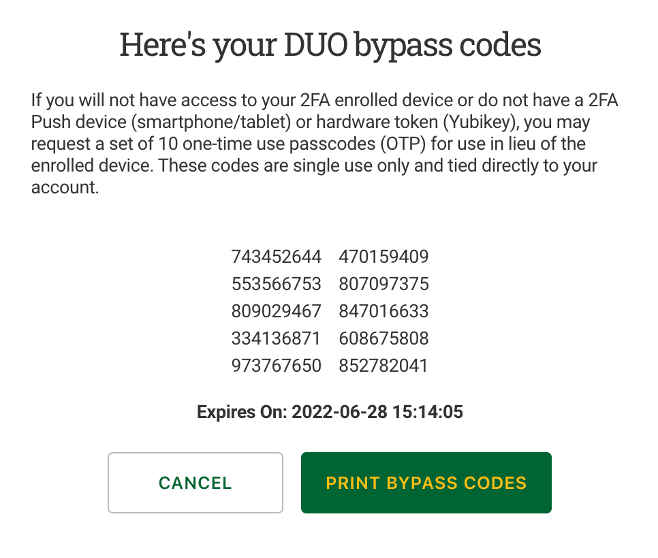Click the last code 852782041
Image resolution: width=658 pixels, height=558 pixels.
384,365
